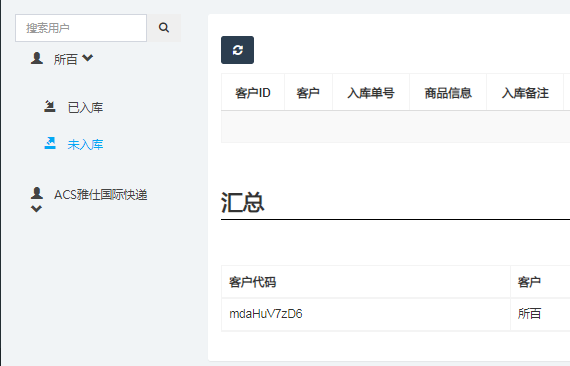Click the 入库单号 column header

[371, 93]
